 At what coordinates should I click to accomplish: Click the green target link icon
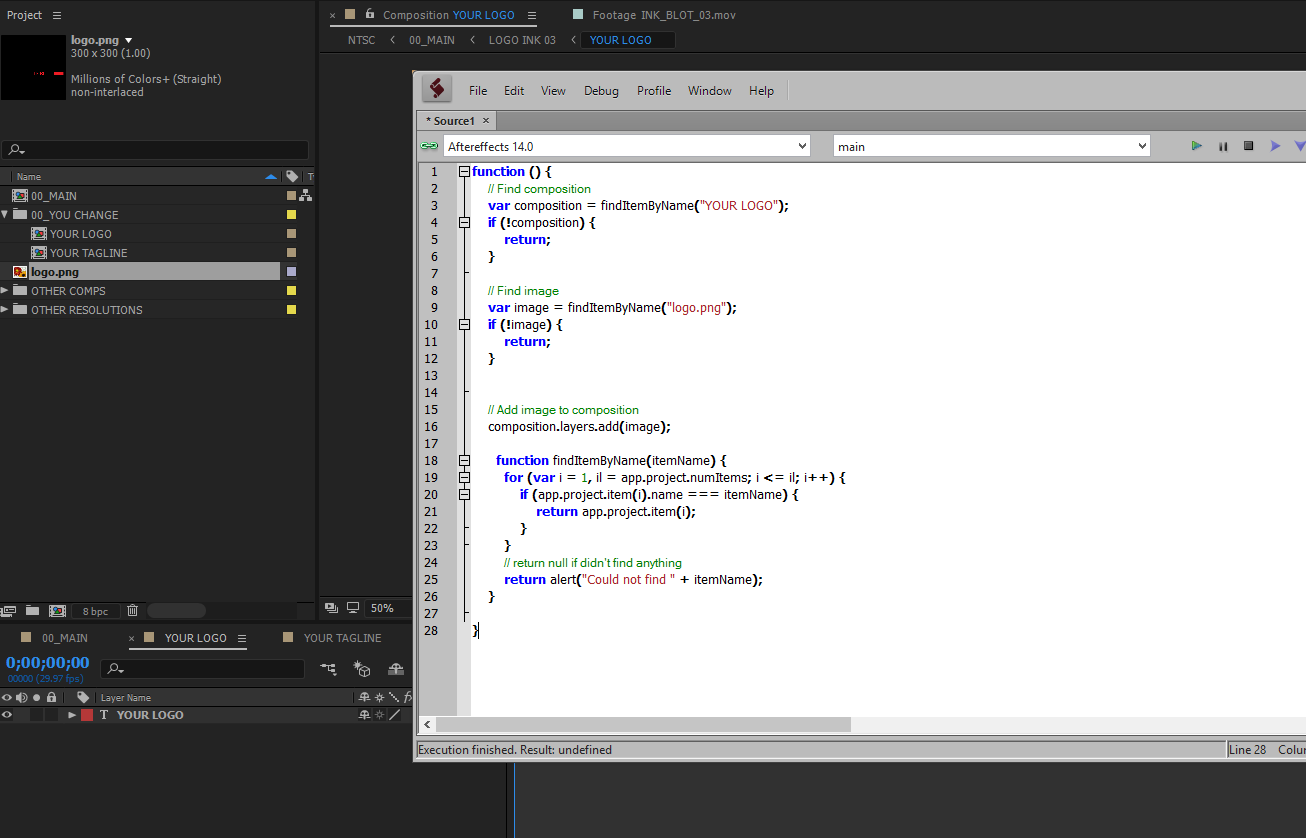point(429,146)
